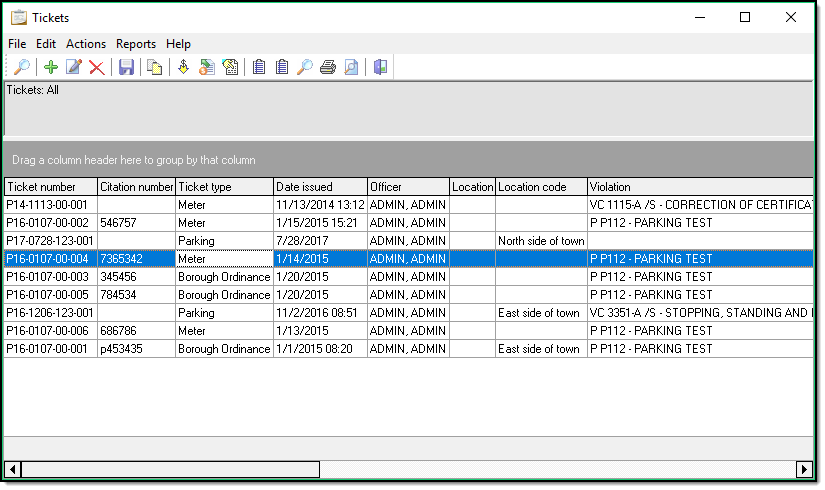Click the copy documents toolbar icon
The width and height of the screenshot is (825, 490).
[x=154, y=67]
